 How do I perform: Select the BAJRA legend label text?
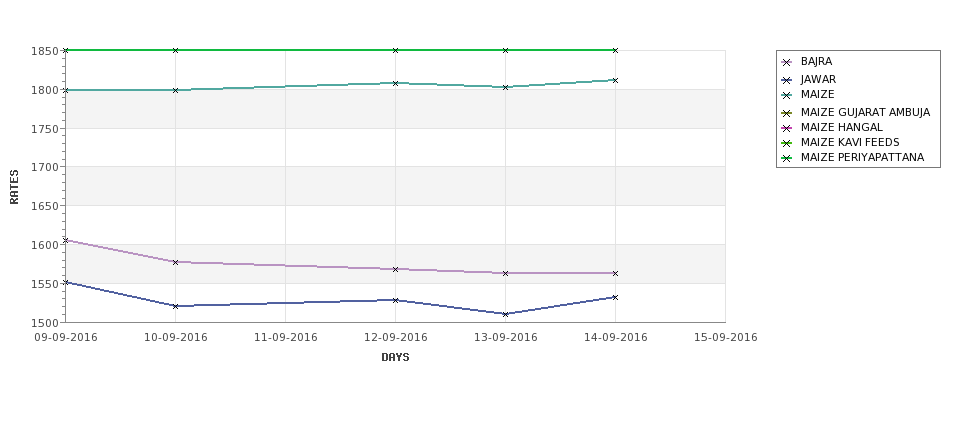tap(816, 62)
